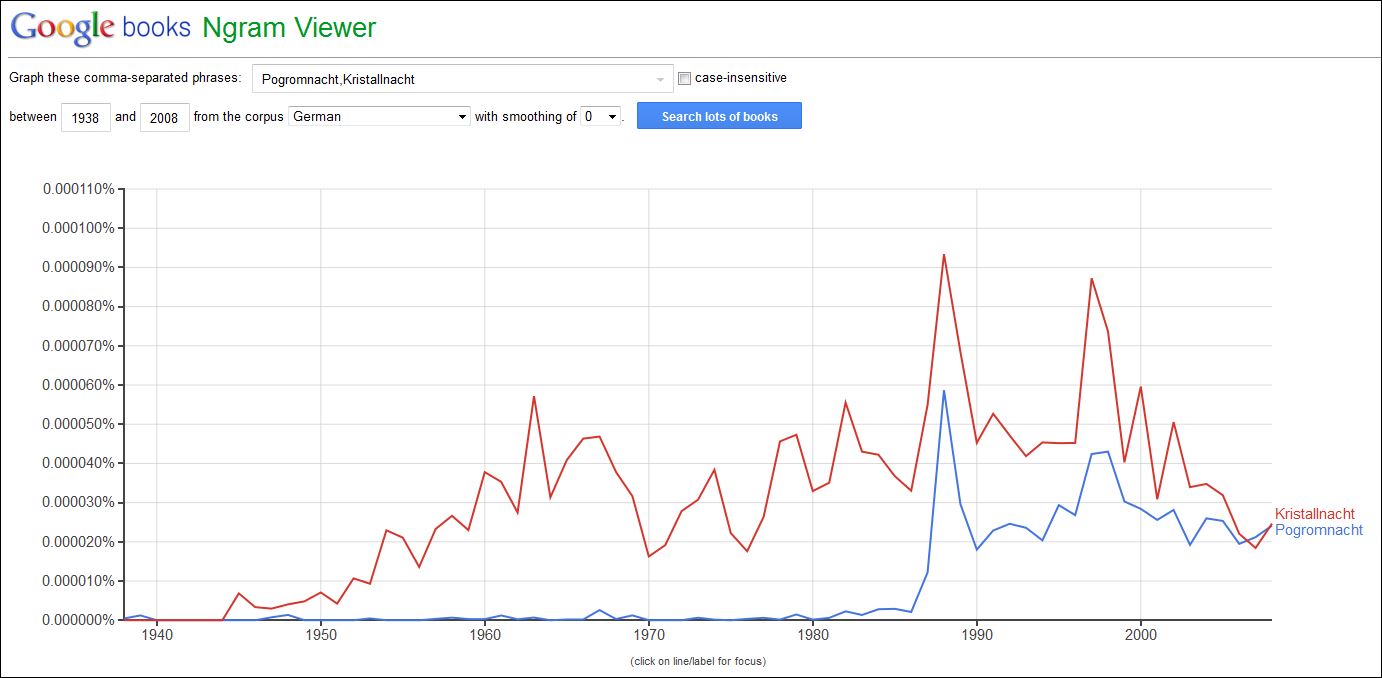The height and width of the screenshot is (678, 1382).
Task: Click the start year field 1938
Action: pos(86,117)
